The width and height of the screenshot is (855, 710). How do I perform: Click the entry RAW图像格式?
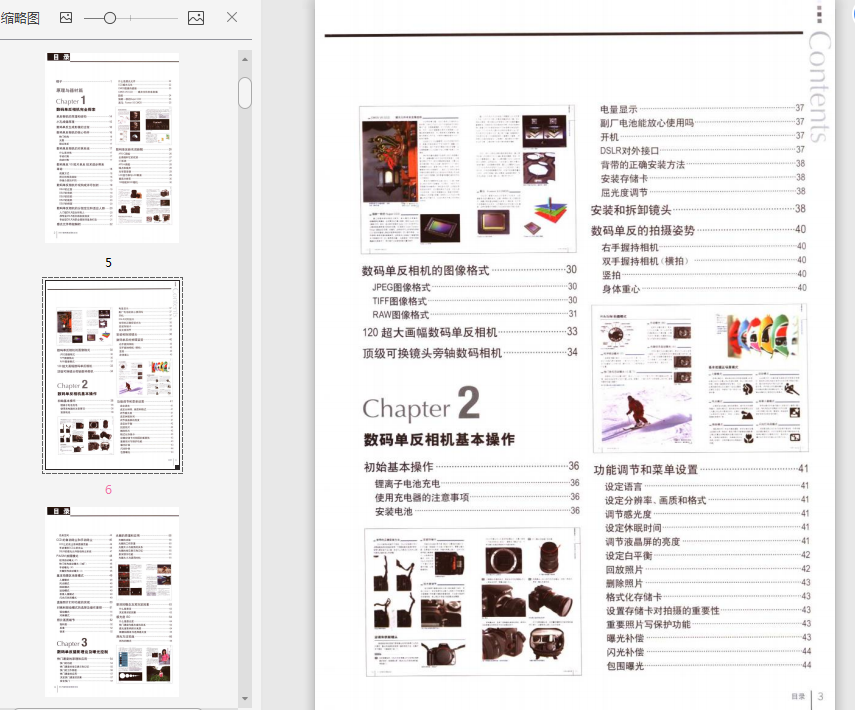(x=401, y=315)
